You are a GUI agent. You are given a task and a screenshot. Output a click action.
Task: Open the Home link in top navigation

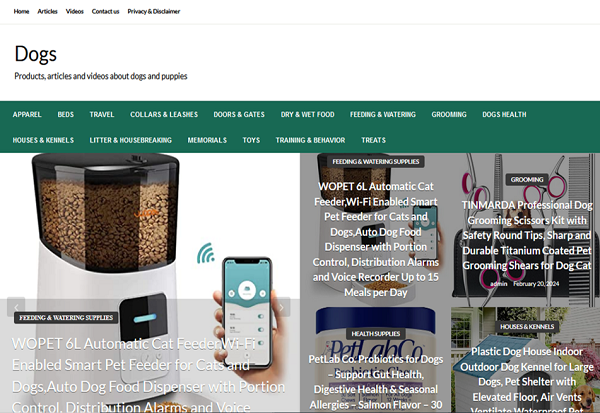click(21, 11)
